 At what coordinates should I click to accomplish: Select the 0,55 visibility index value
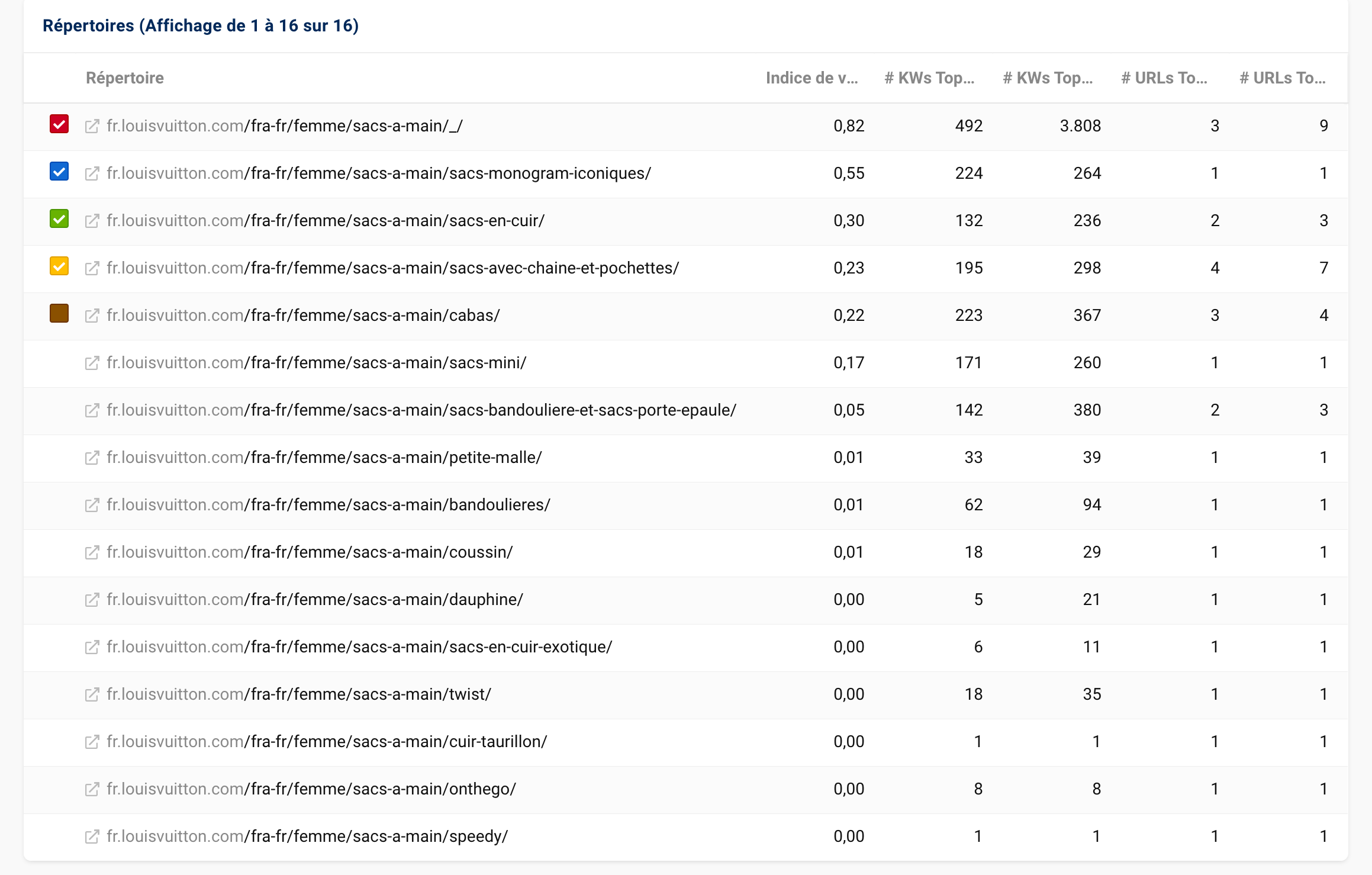tap(849, 173)
